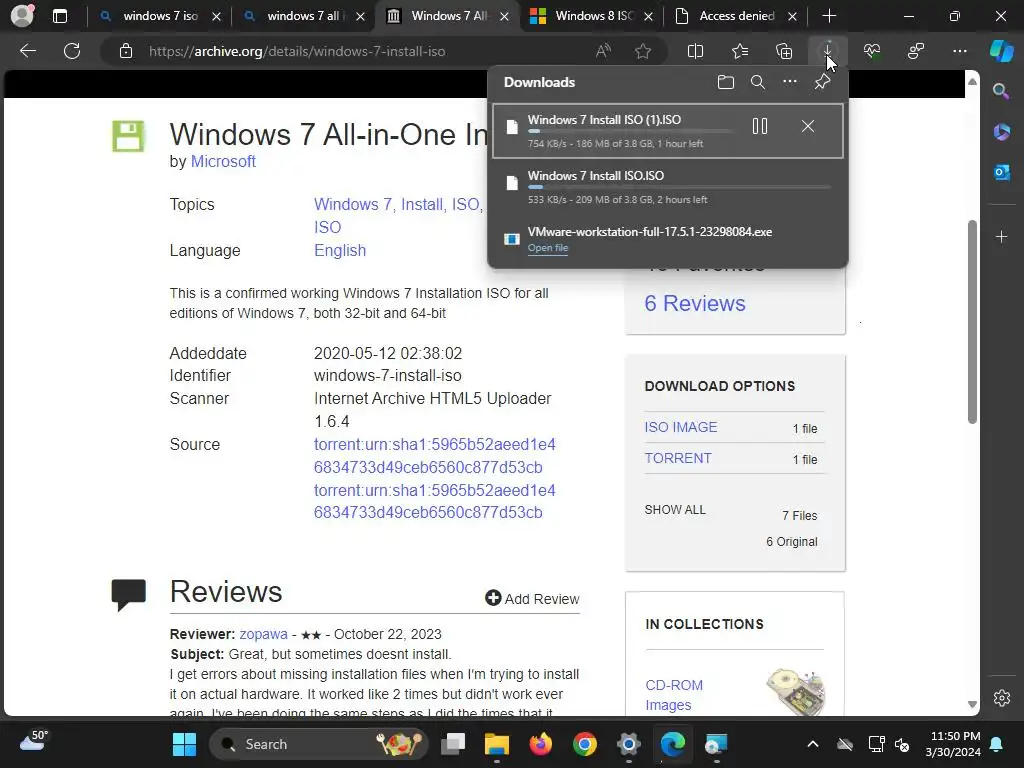Open the Microsoft author link
Viewport: 1024px width, 768px height.
click(223, 161)
